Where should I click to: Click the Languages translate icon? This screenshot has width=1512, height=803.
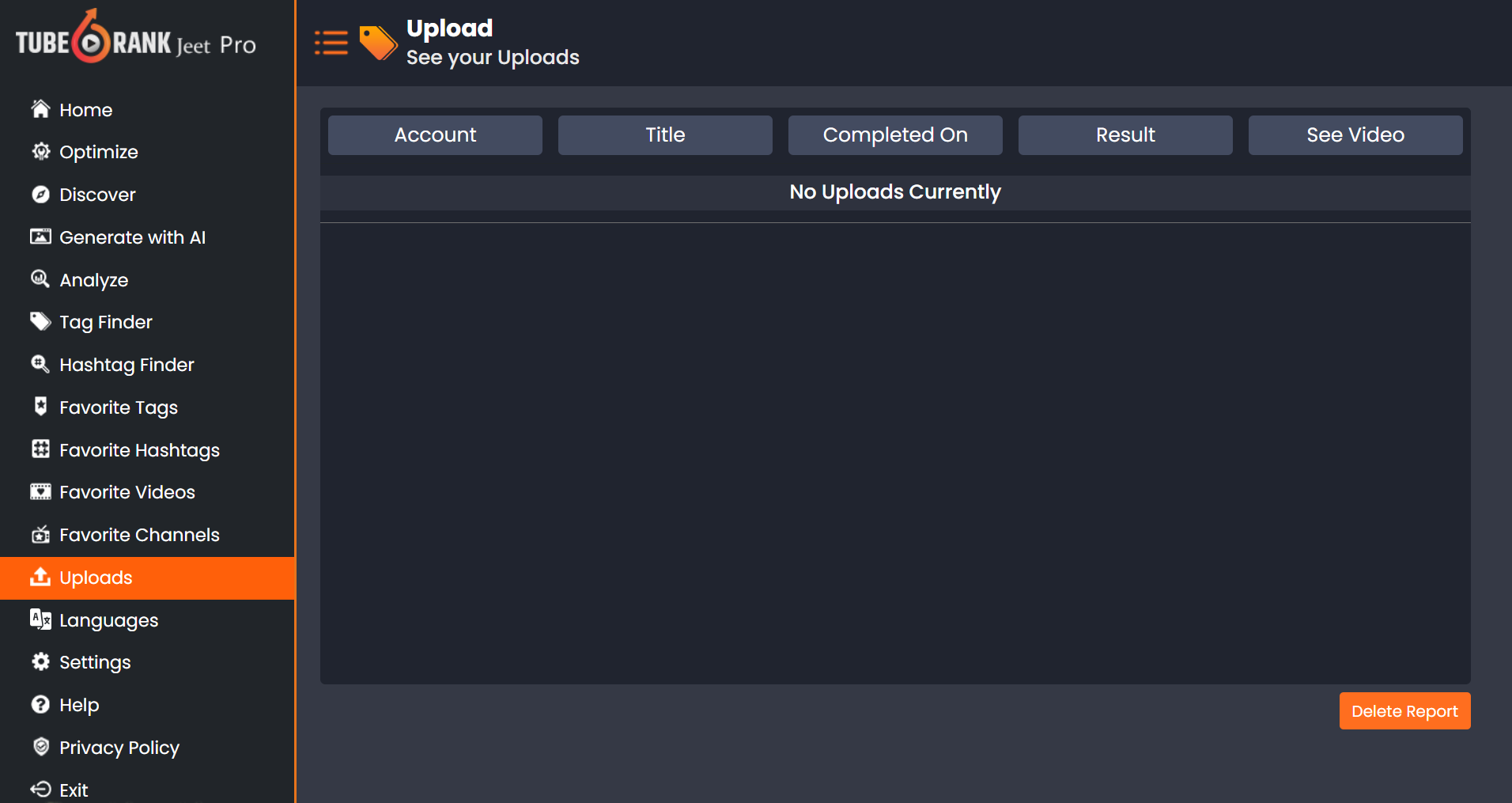[40, 619]
